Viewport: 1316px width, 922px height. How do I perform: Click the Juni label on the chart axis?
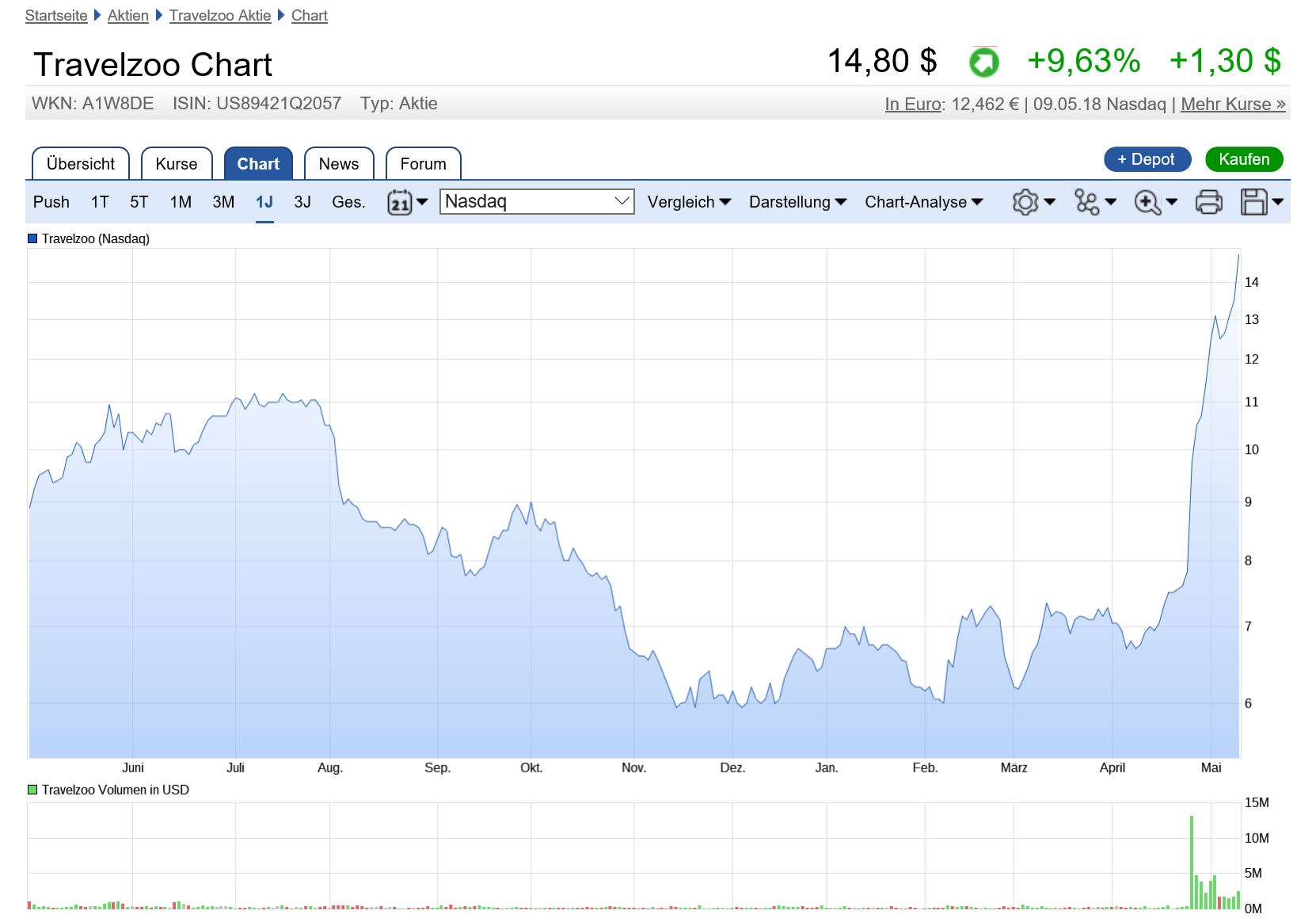pos(133,768)
